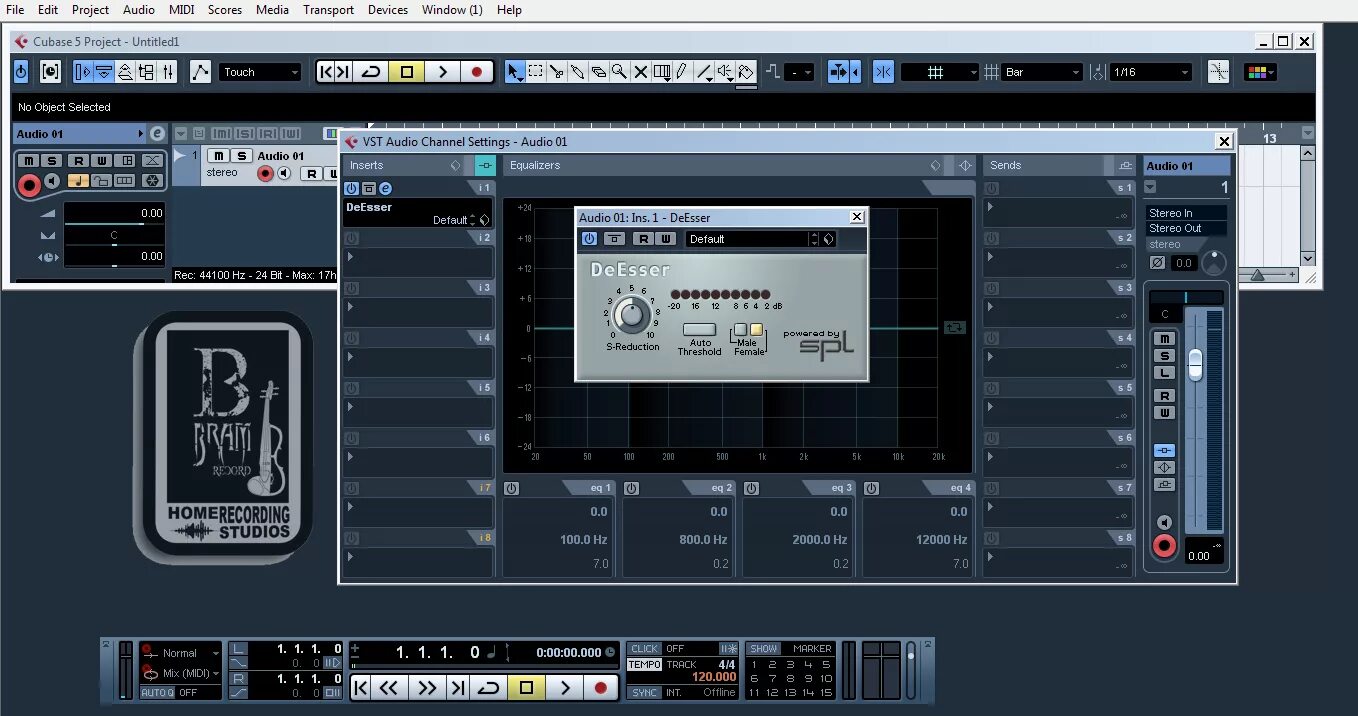This screenshot has width=1358, height=716.
Task: Click toolbar Record button in project window
Action: (477, 72)
